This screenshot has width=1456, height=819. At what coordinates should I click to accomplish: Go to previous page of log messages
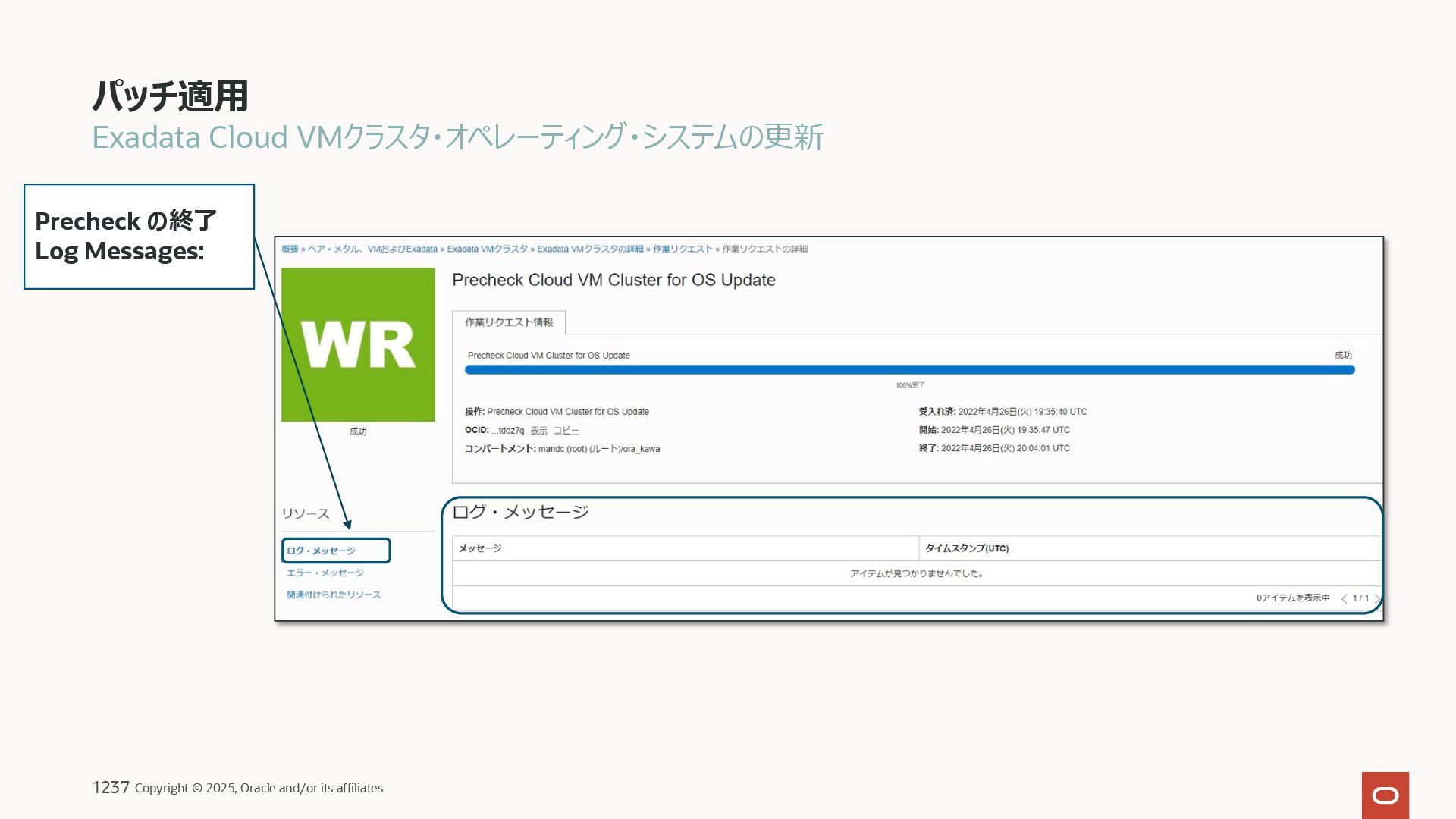tap(1344, 599)
